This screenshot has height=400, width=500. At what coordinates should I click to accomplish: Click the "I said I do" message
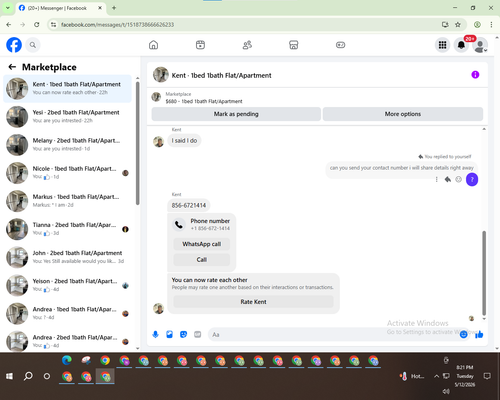coord(184,141)
